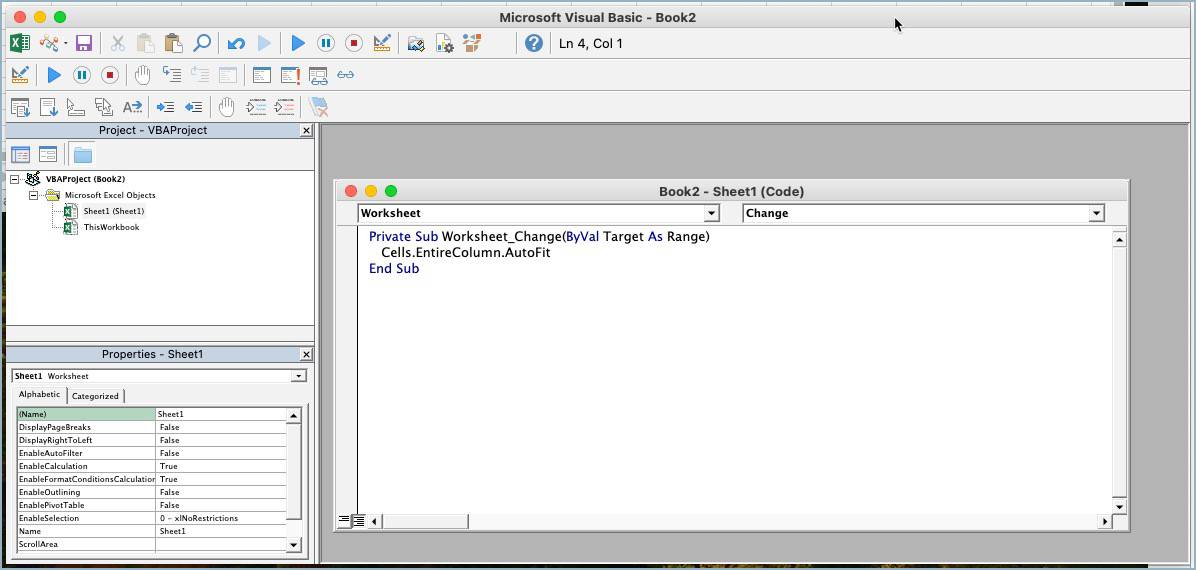
Task: Toggle breakpoint using the hand icon
Action: 143,75
